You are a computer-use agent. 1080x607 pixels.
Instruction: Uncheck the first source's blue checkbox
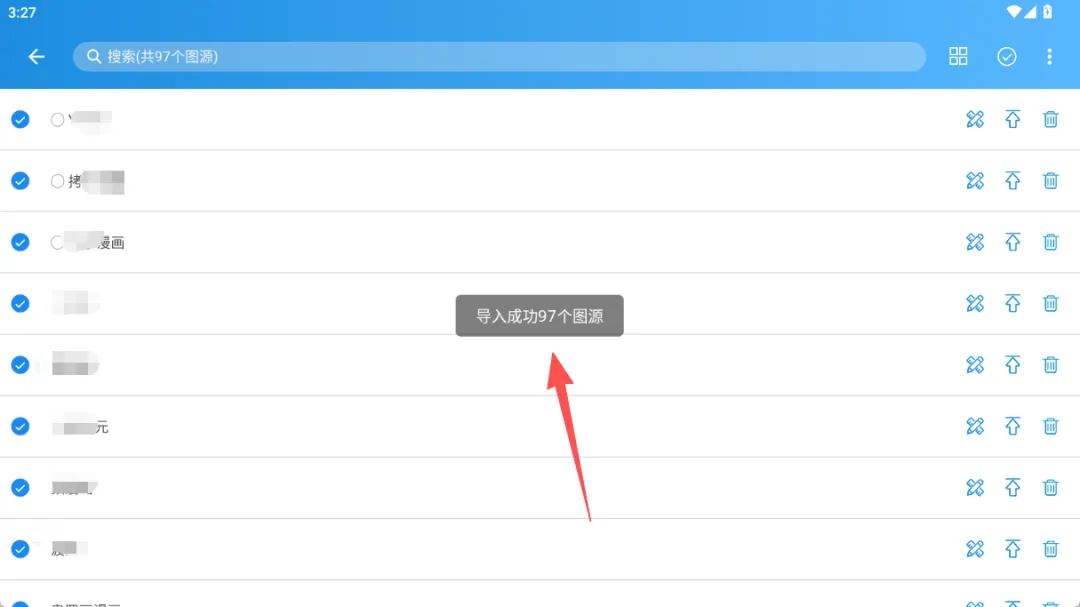point(20,119)
